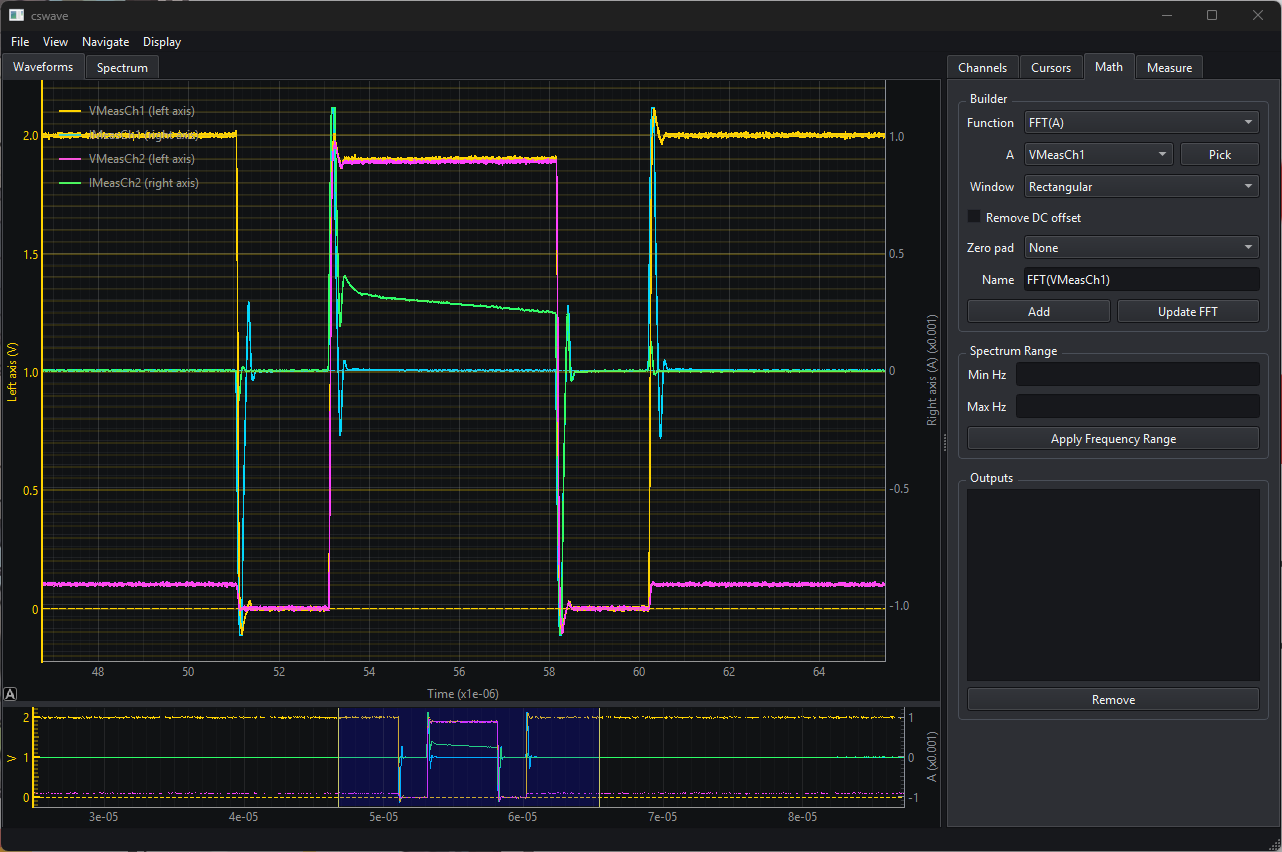This screenshot has width=1282, height=852.
Task: Open the Navigate menu
Action: pyautogui.click(x=105, y=42)
